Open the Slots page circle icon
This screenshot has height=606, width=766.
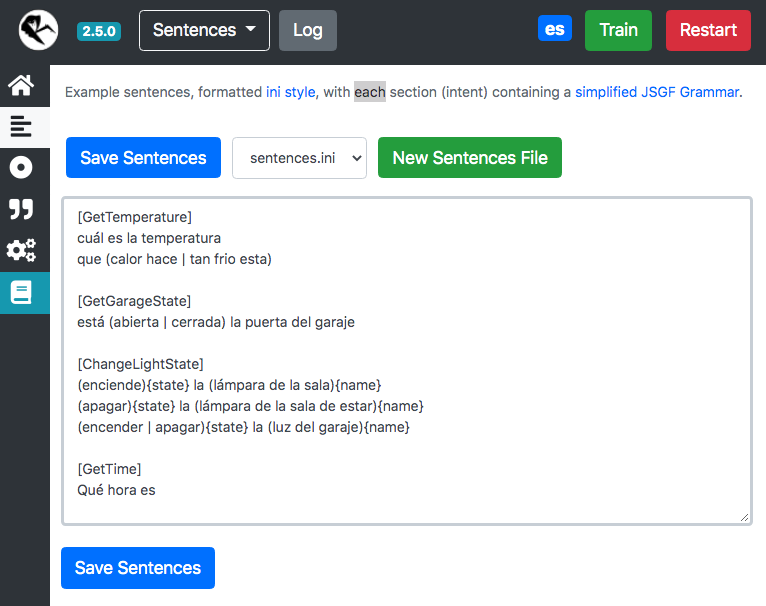coord(21,168)
